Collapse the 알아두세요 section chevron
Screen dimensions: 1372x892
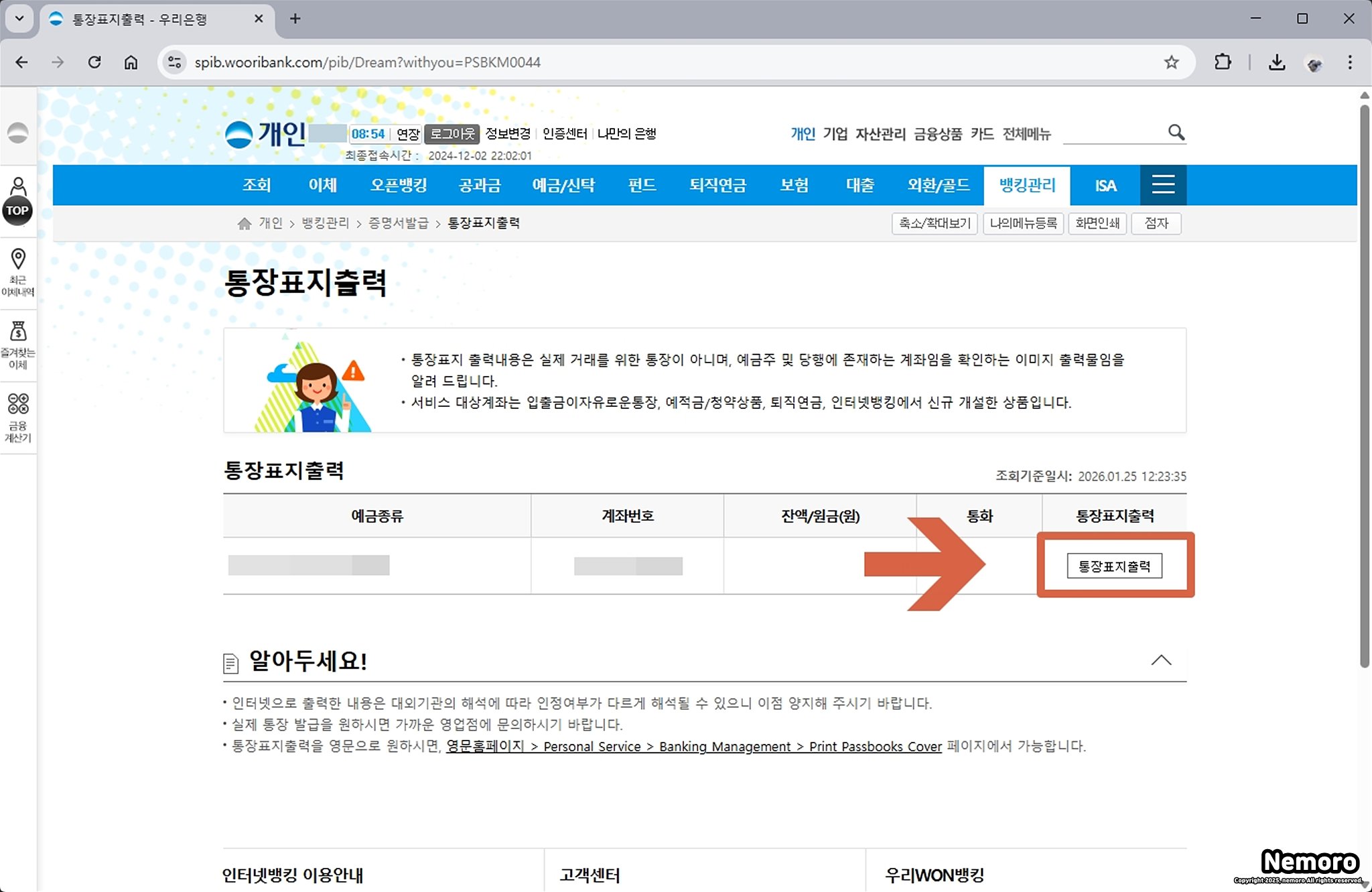(x=1161, y=660)
